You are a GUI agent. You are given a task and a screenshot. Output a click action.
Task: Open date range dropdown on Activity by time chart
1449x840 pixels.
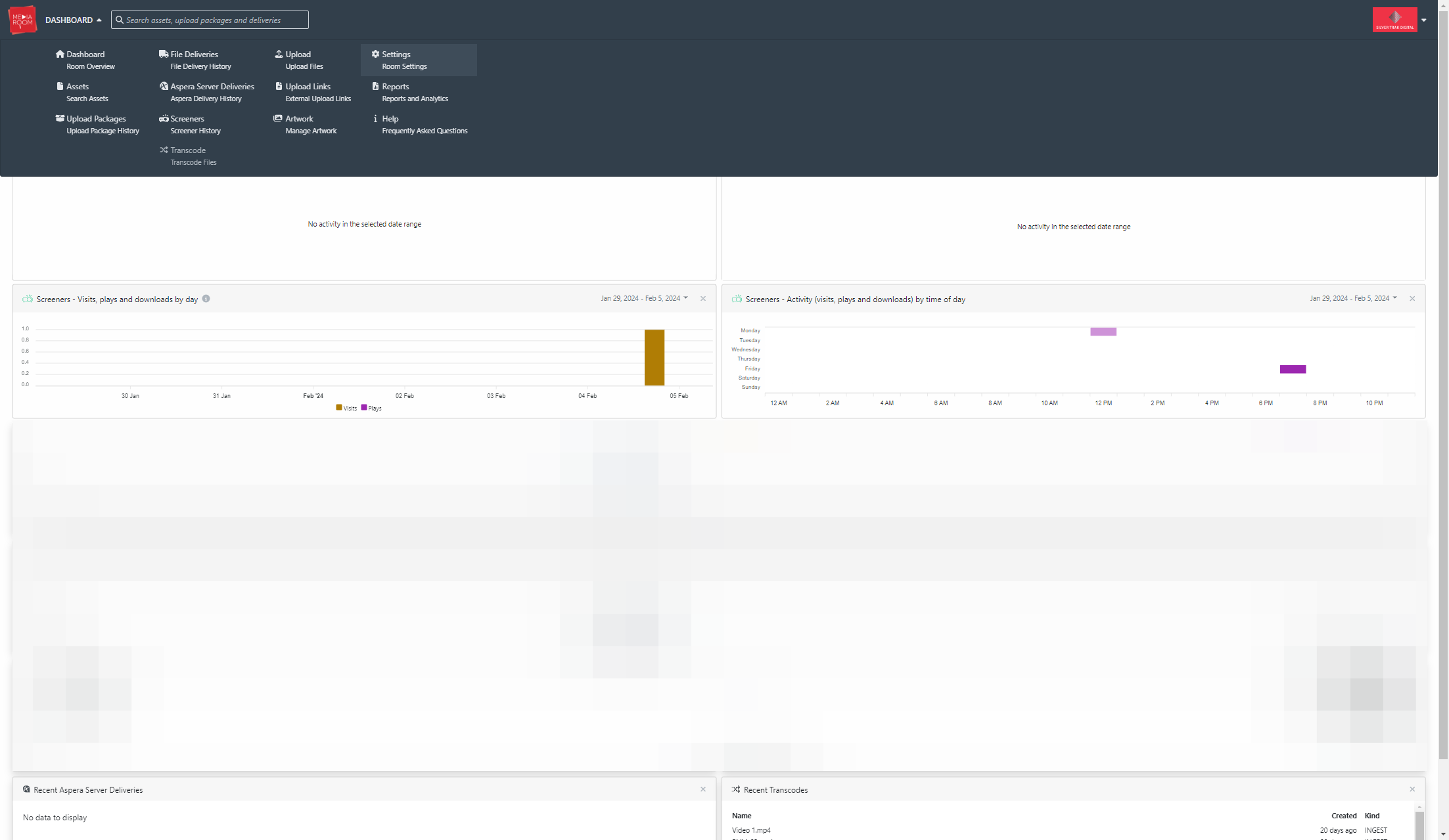(x=1353, y=298)
